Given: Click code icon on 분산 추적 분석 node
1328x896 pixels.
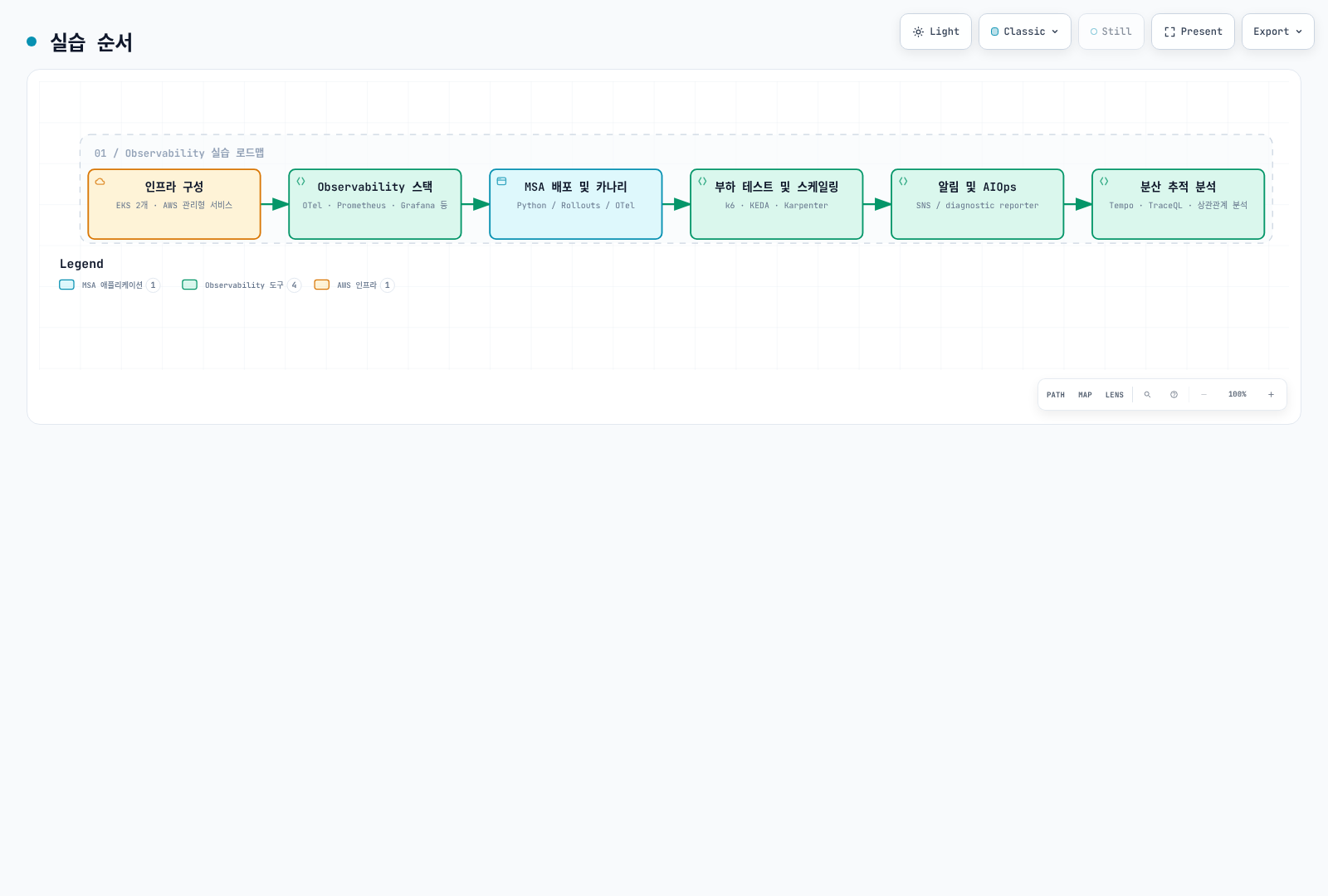Looking at the screenshot, I should pos(1104,181).
